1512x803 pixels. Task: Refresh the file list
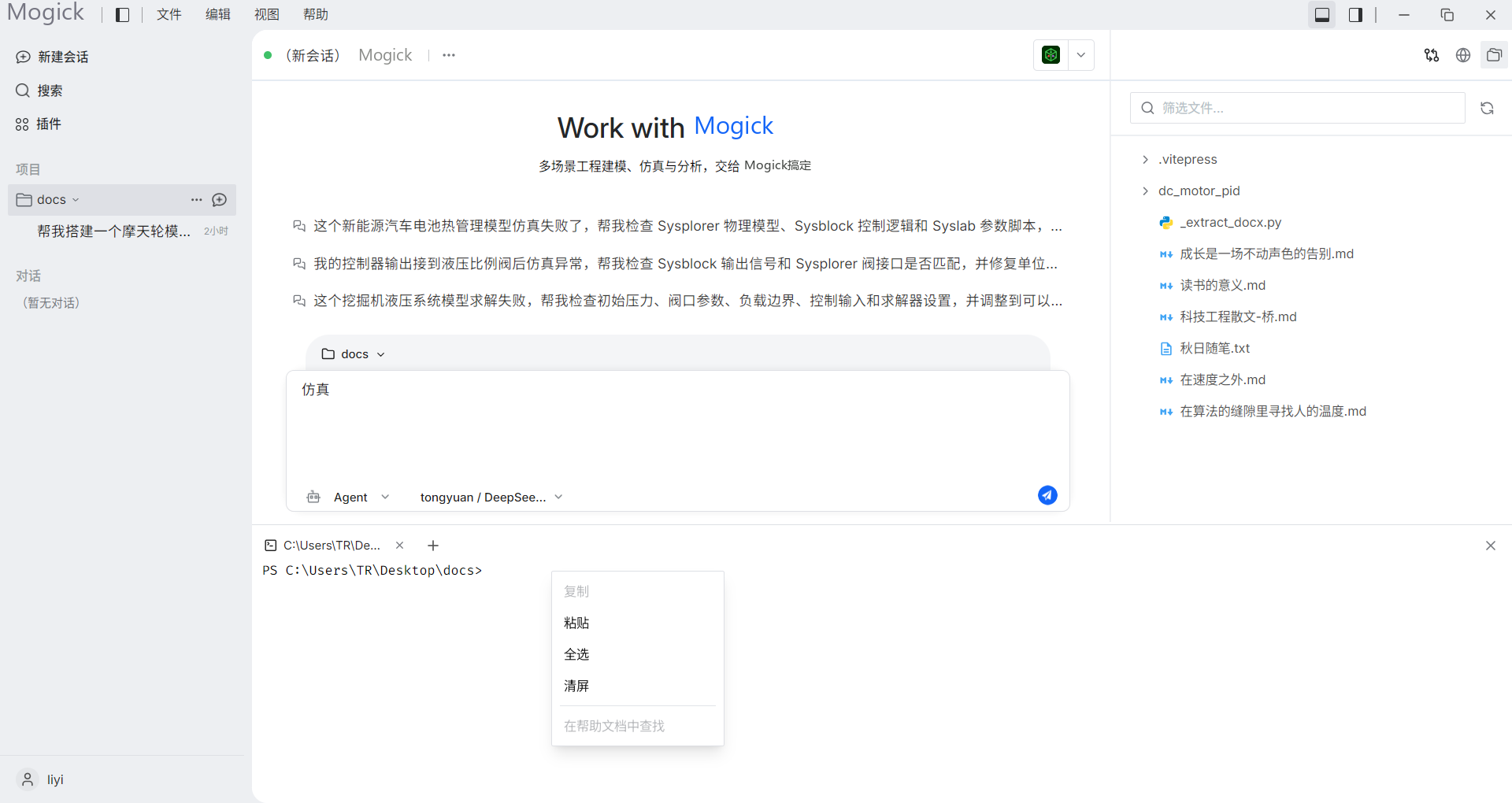click(1487, 108)
